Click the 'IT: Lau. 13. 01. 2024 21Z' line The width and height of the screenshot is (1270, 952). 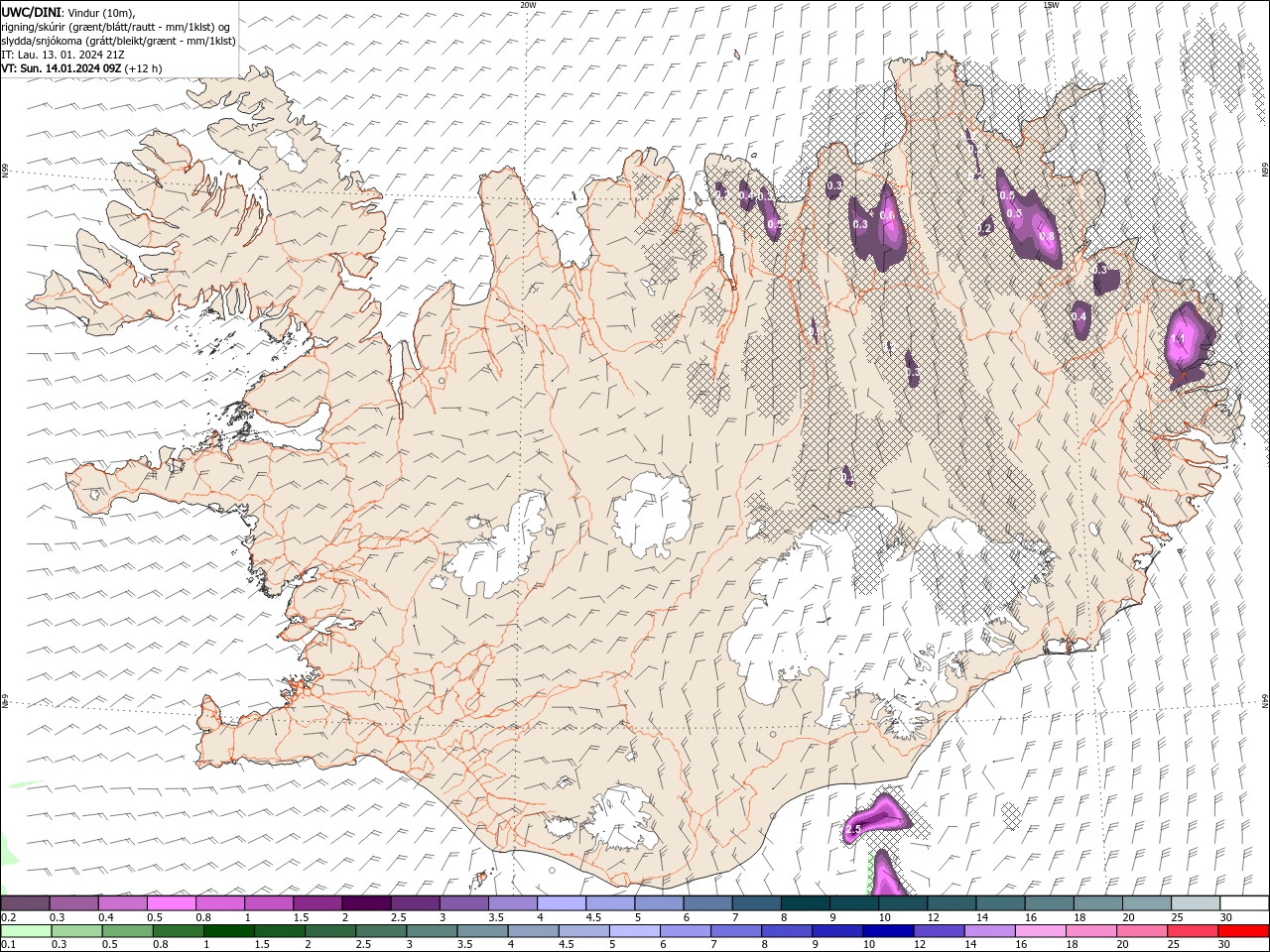pos(63,55)
